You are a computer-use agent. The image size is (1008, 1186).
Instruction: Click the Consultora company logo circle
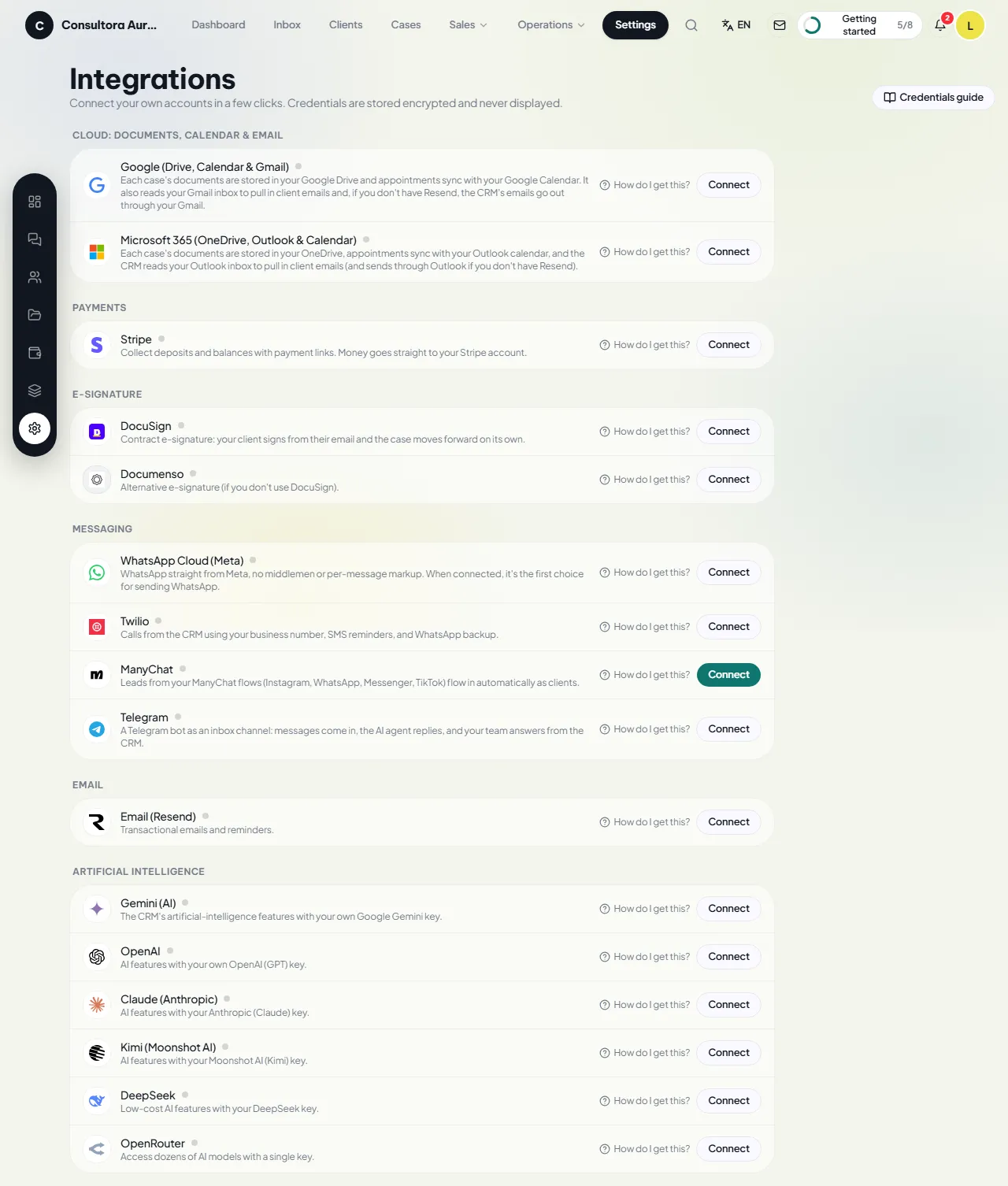click(x=39, y=25)
